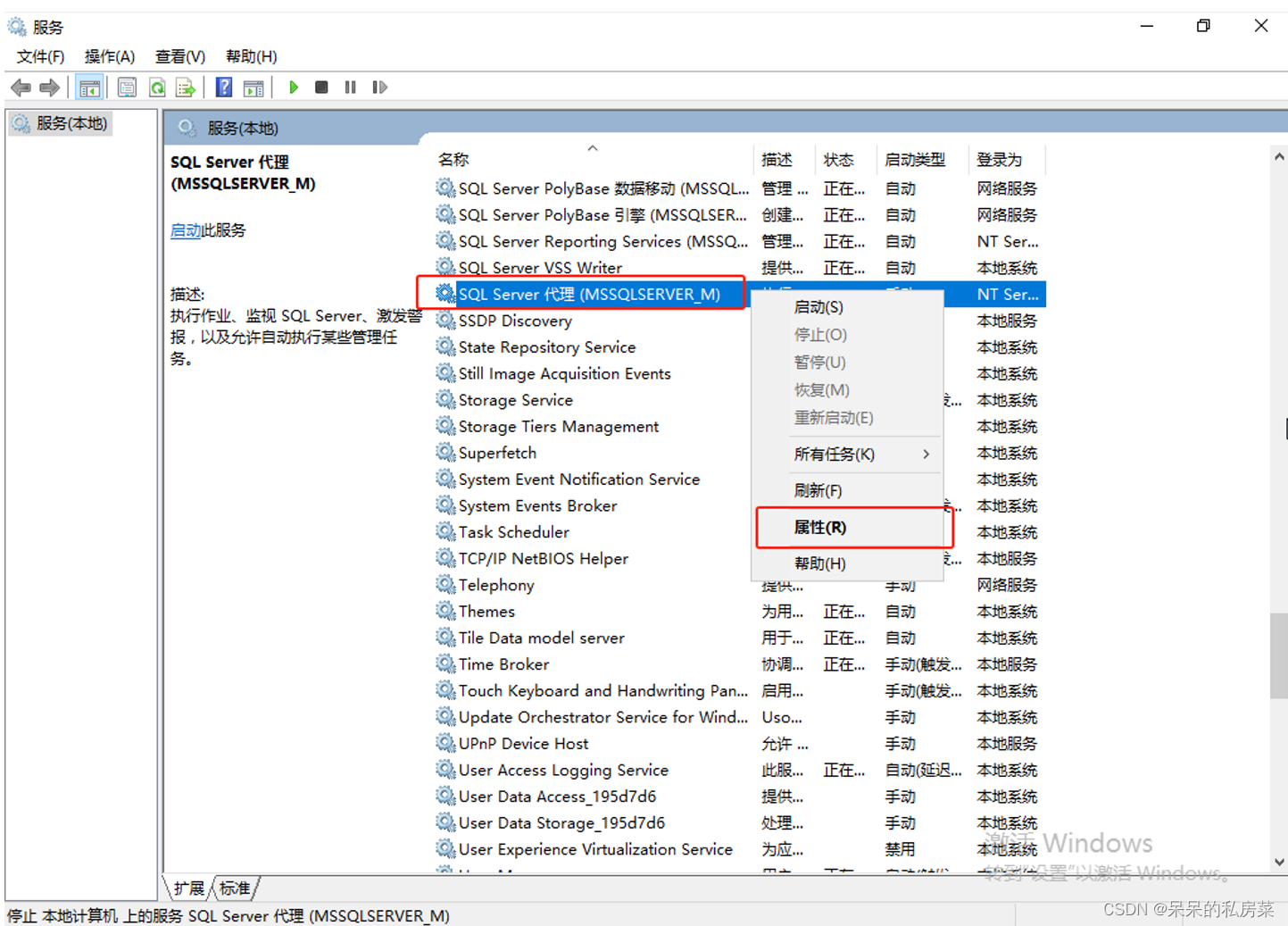Click the Properties sheet toolbar icon
1288x926 pixels.
(x=127, y=88)
